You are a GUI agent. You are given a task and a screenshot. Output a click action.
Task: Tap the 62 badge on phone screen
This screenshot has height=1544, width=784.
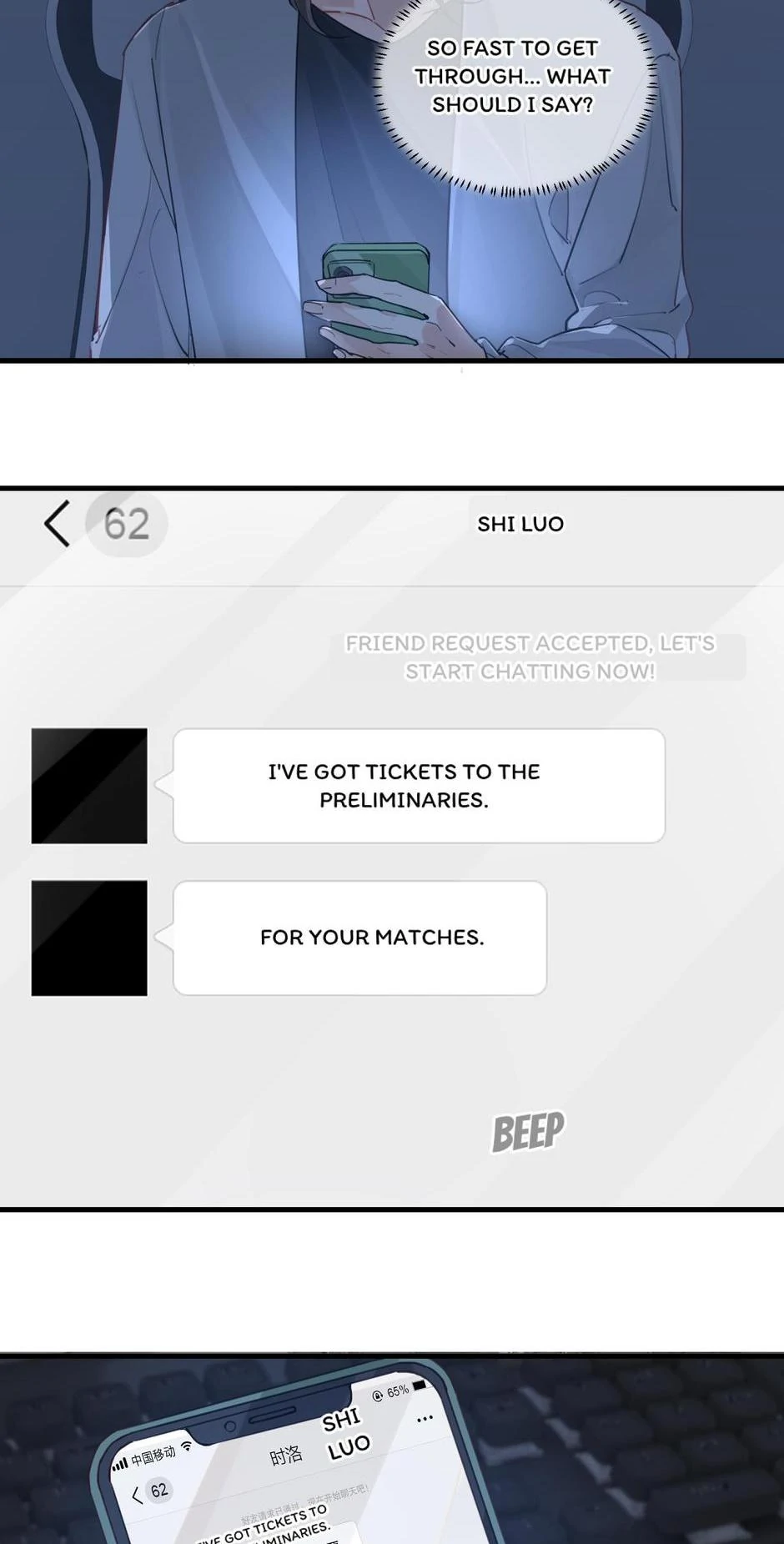(x=158, y=1490)
